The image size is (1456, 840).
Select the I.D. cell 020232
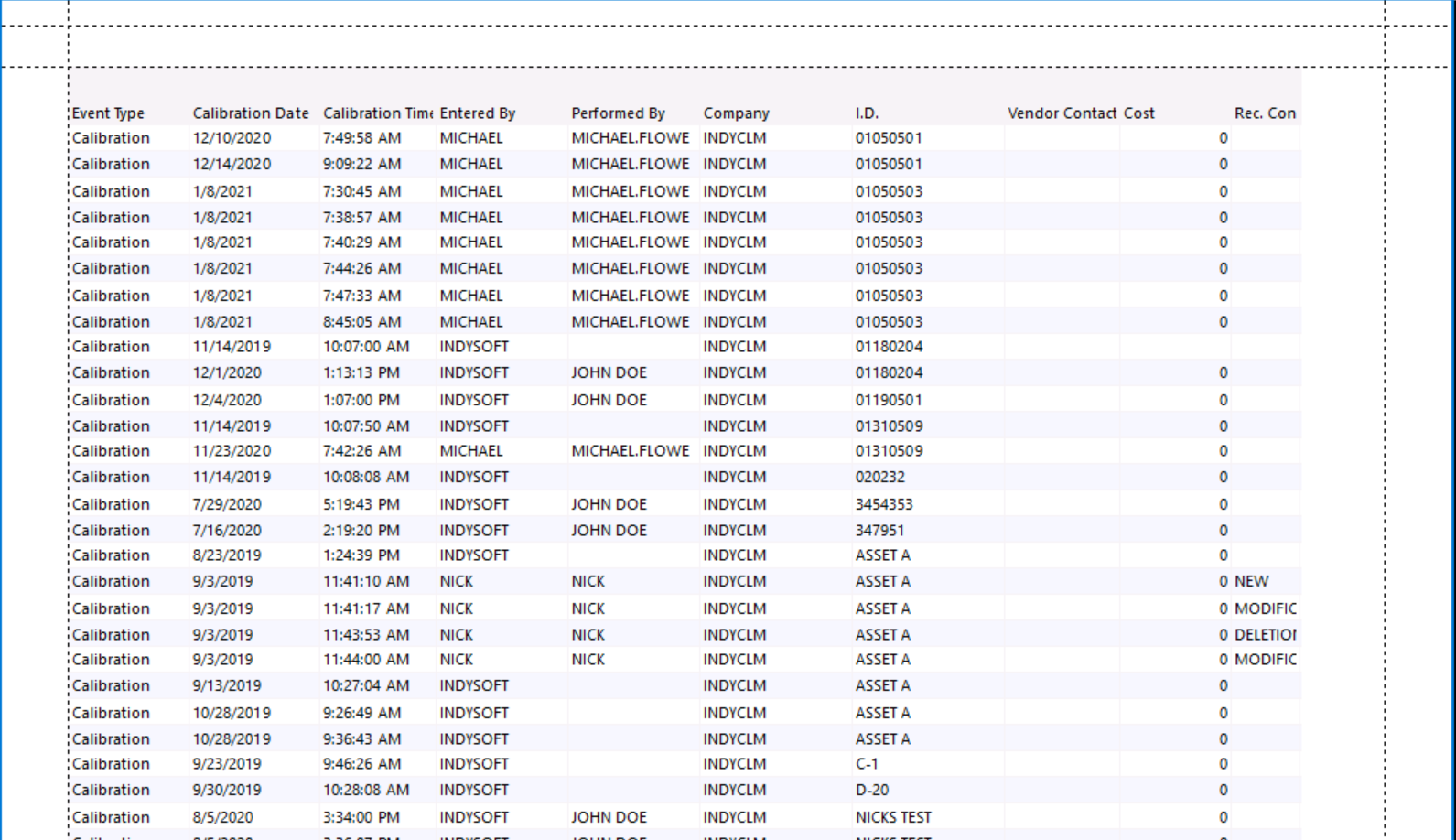[x=879, y=478]
